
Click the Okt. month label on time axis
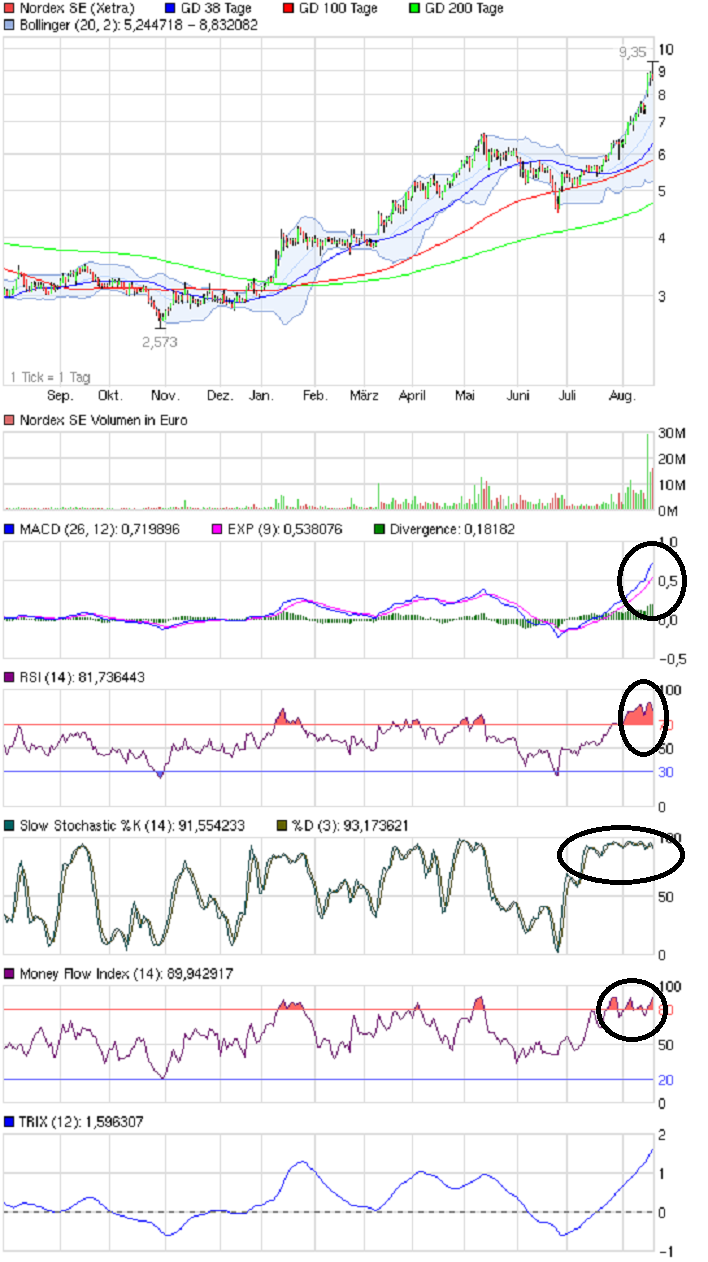pyautogui.click(x=109, y=396)
